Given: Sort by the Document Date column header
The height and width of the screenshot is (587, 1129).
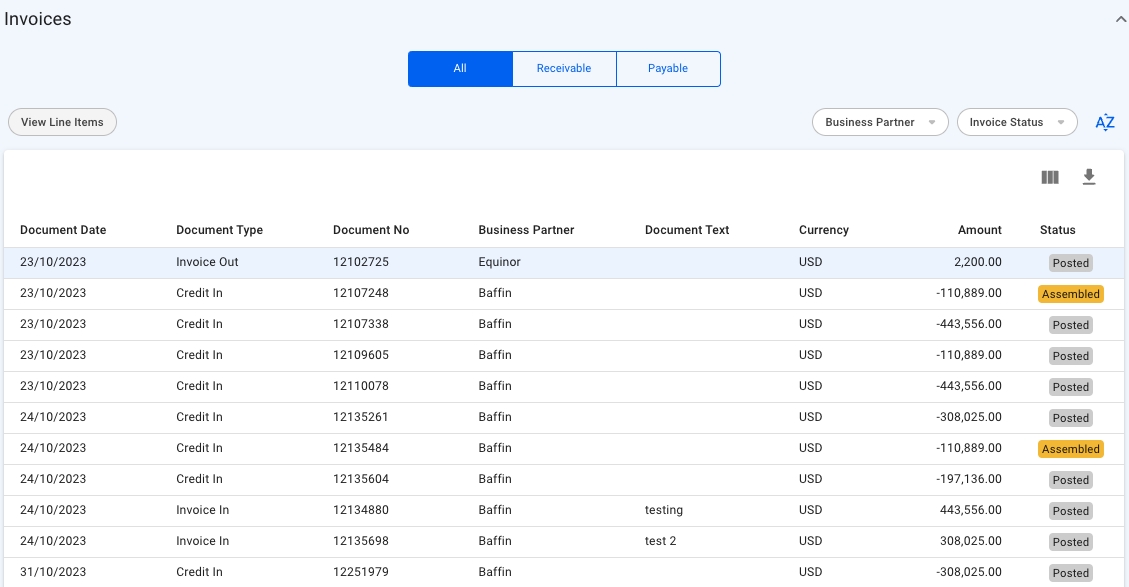Looking at the screenshot, I should pyautogui.click(x=63, y=230).
